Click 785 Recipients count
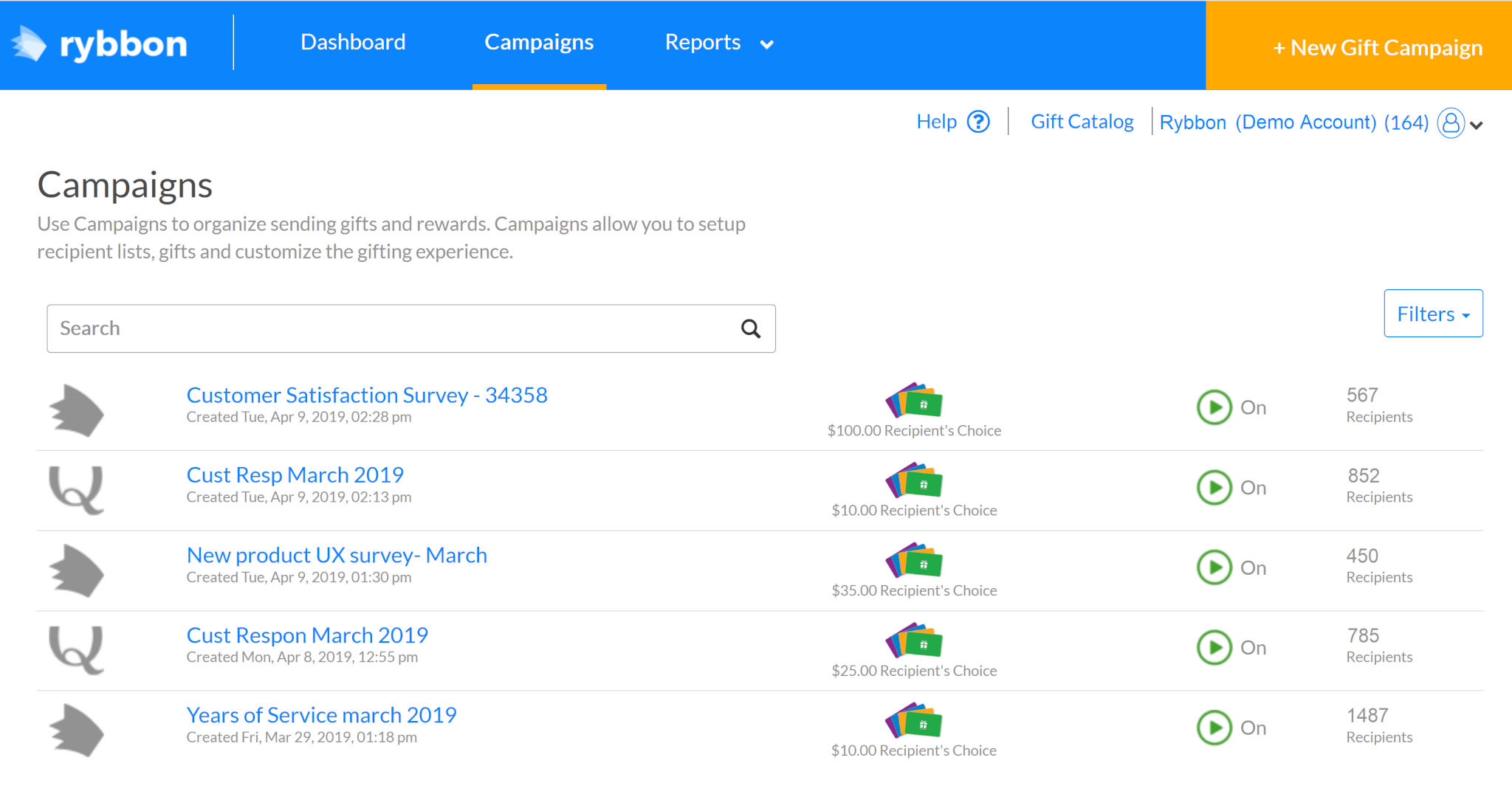 click(1379, 646)
